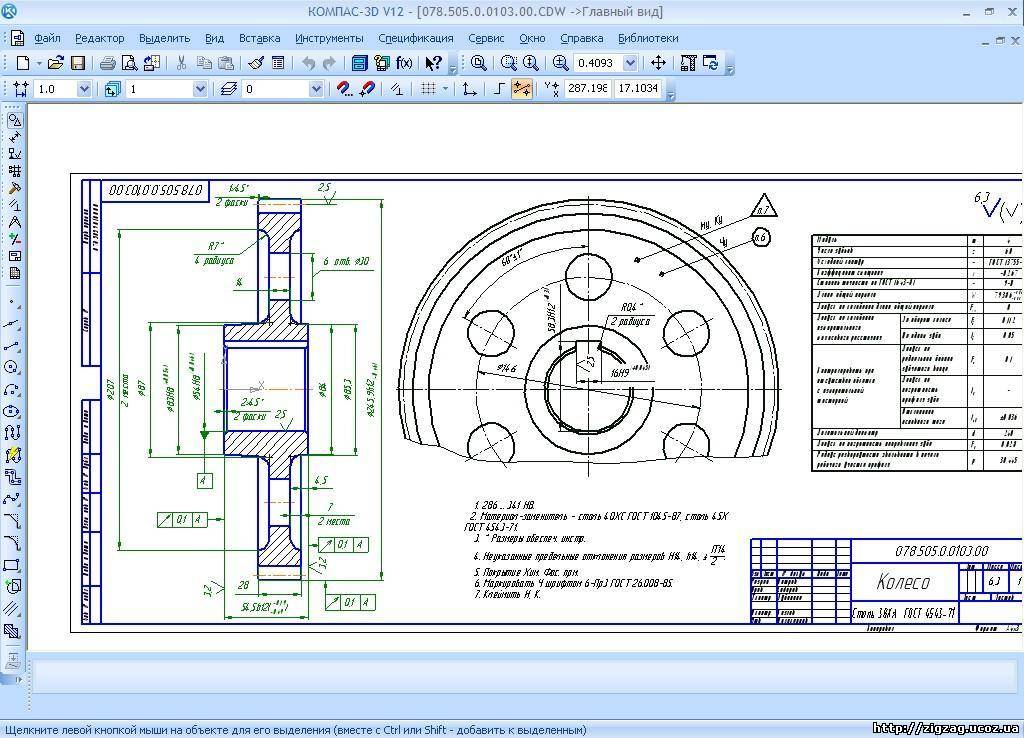Toggle the parametric mode double-line icon

coord(396,88)
